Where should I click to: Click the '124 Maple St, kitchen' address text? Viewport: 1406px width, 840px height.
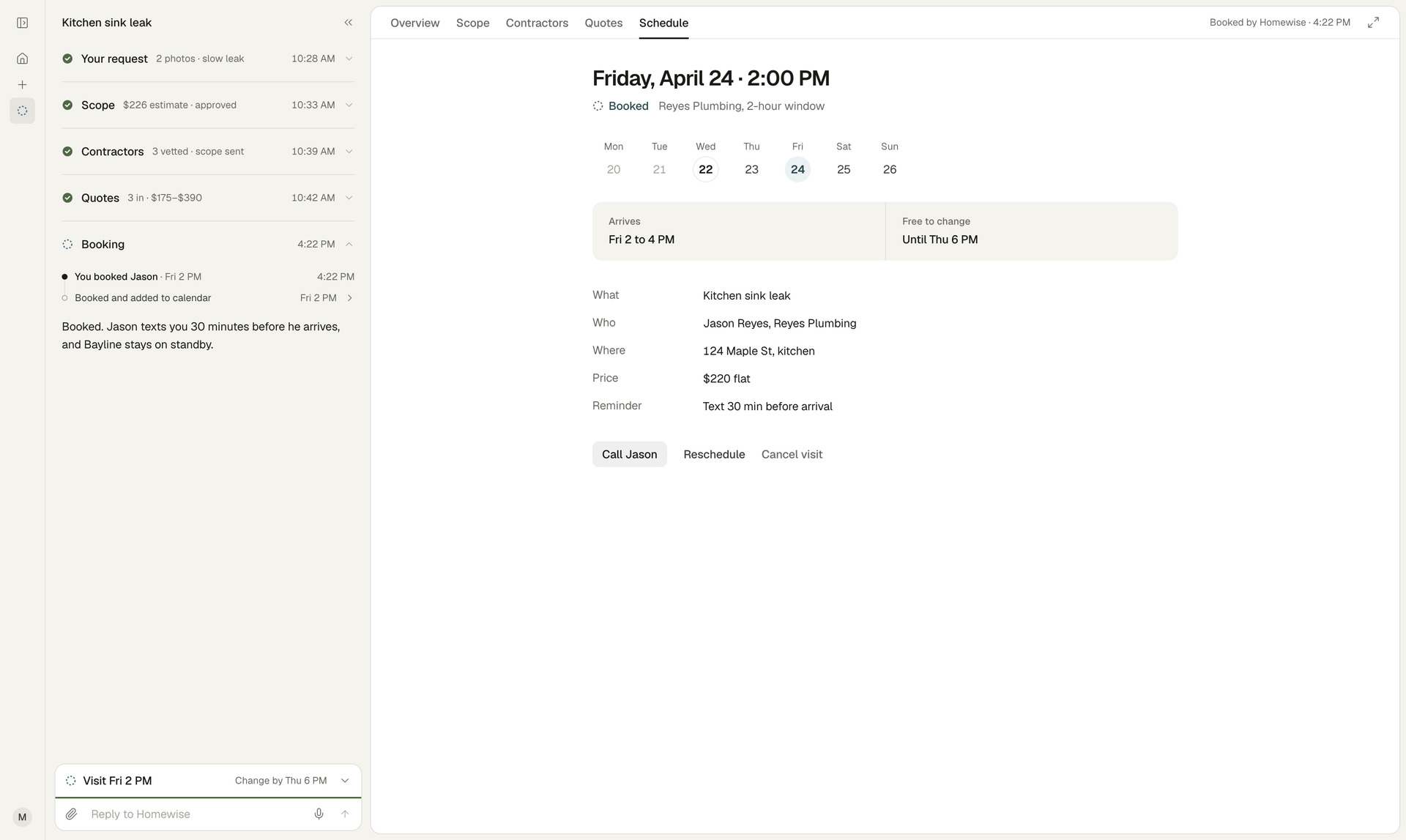click(759, 351)
